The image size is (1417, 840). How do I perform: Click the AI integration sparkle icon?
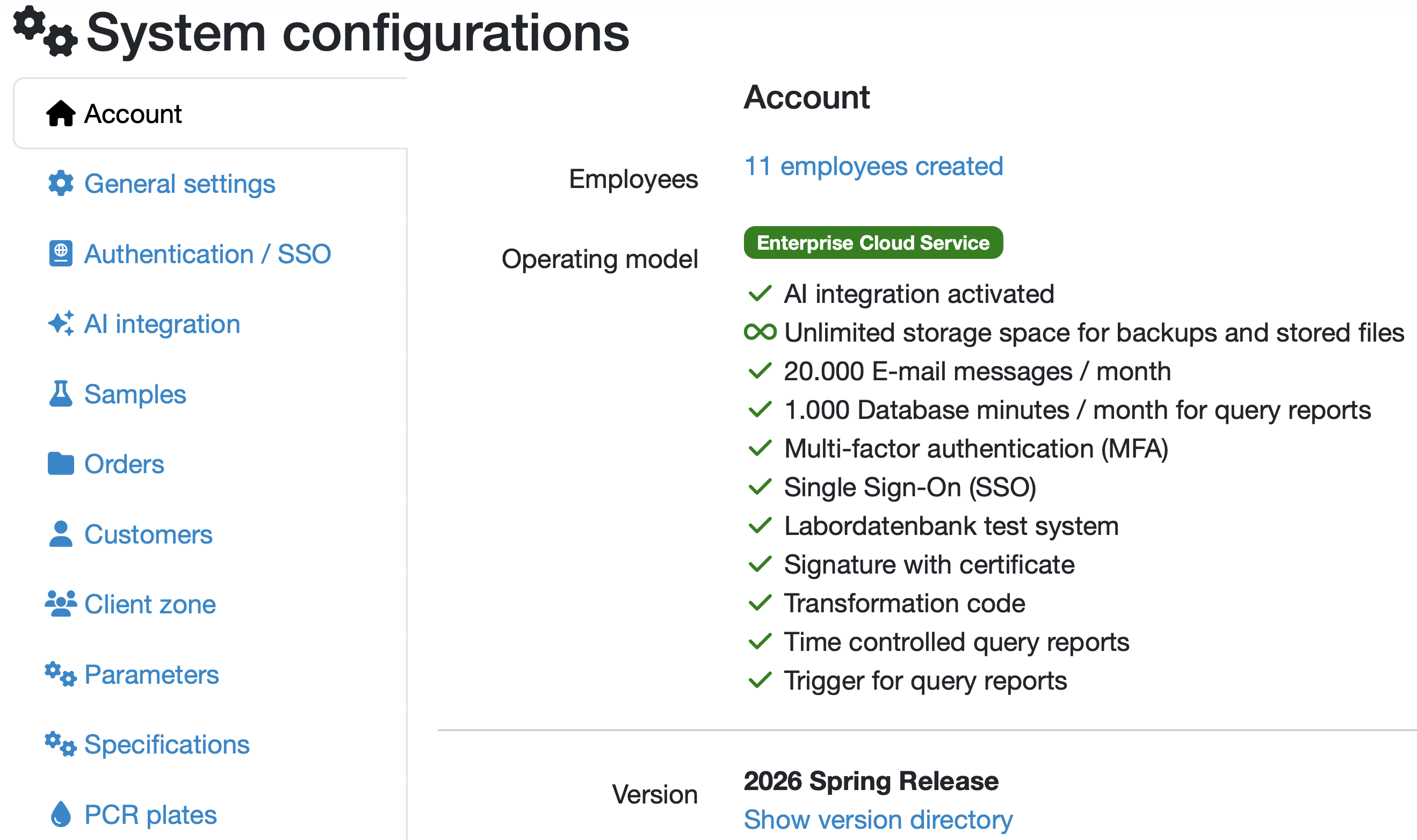pos(61,324)
